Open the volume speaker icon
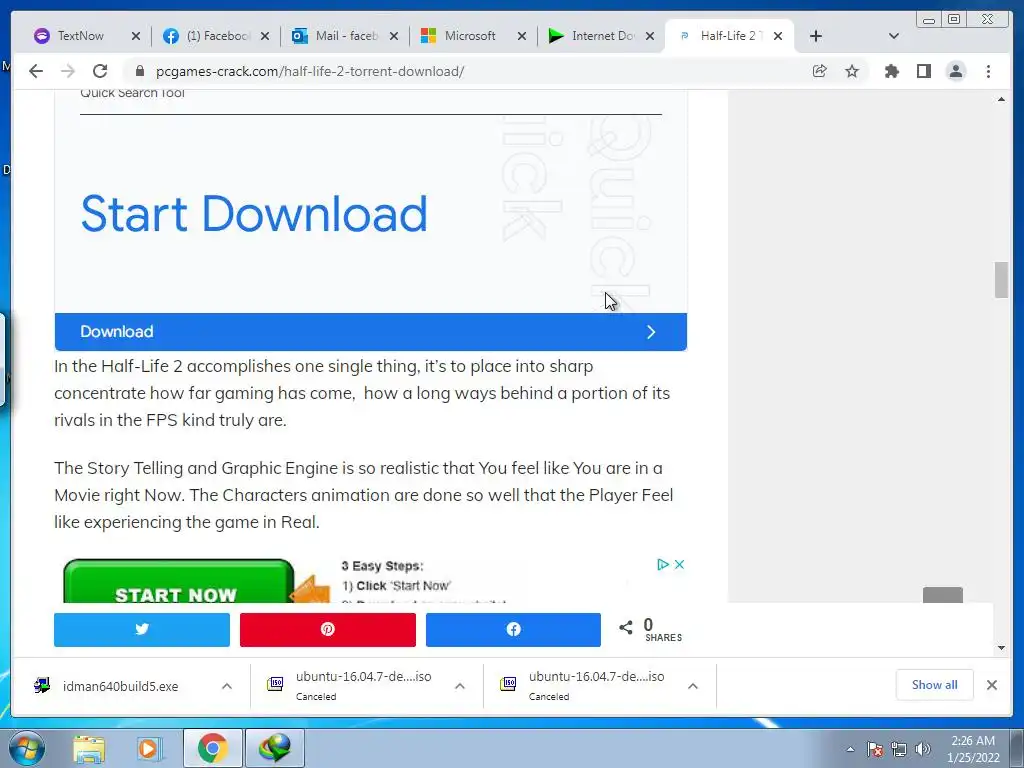 tap(923, 749)
